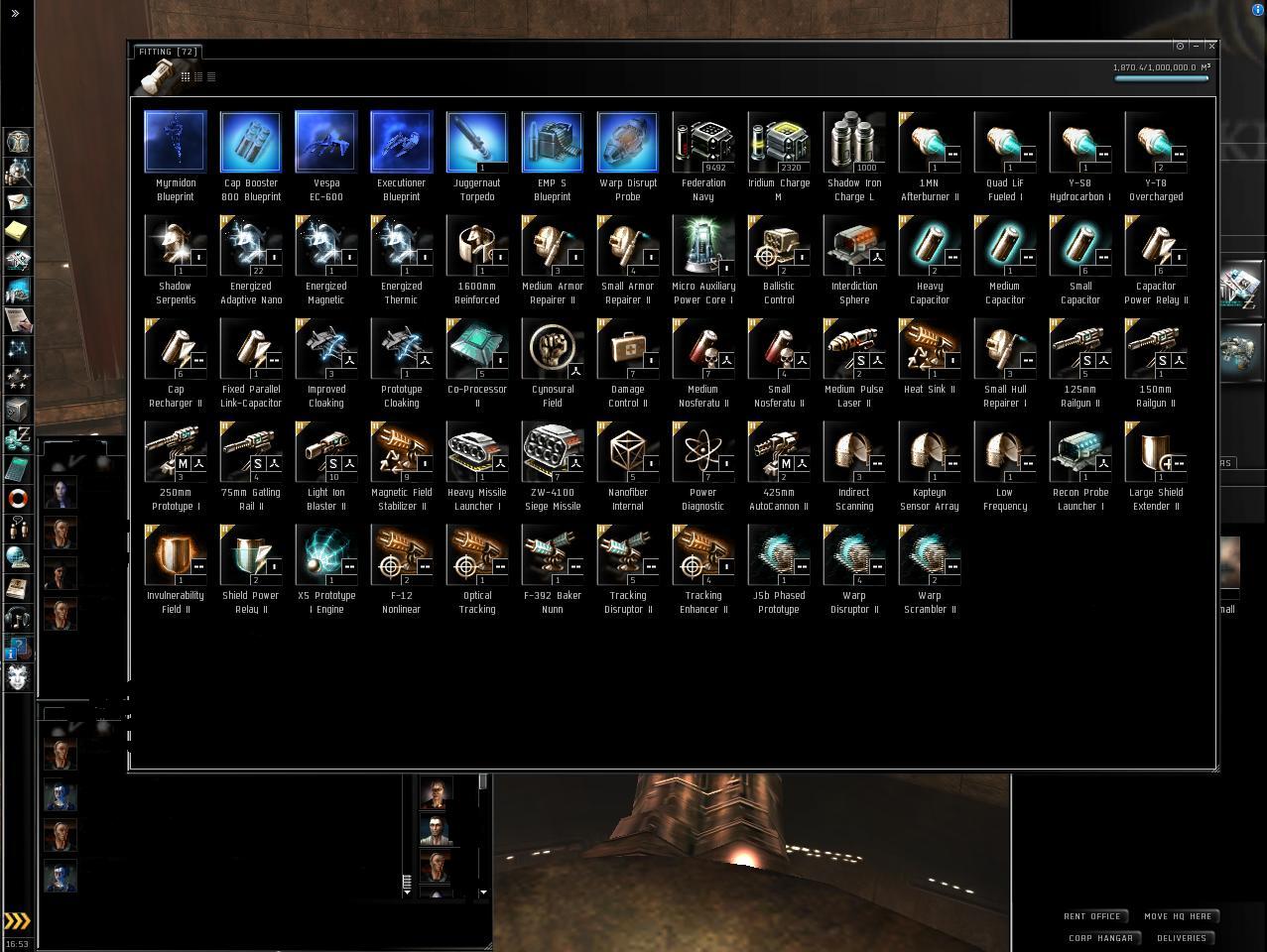
Task: Select the Federation Navy ammo stack
Action: [703, 155]
